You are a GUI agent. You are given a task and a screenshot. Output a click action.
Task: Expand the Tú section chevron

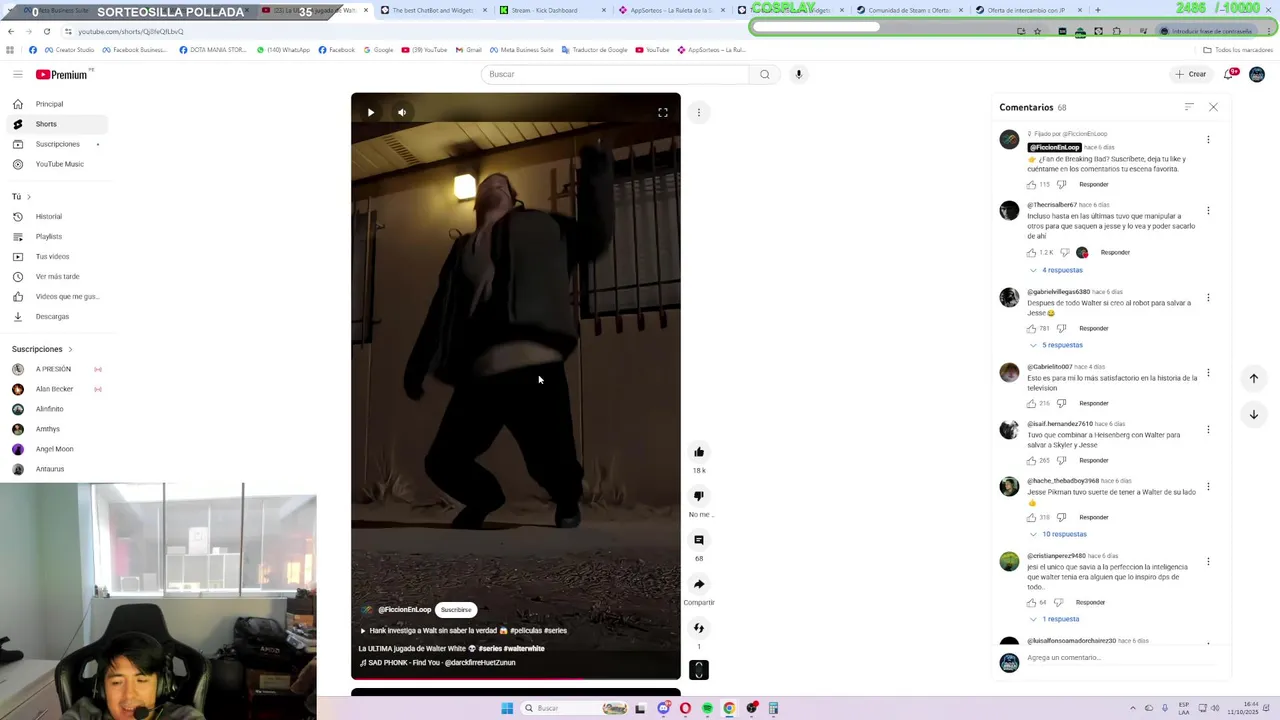[x=29, y=197]
